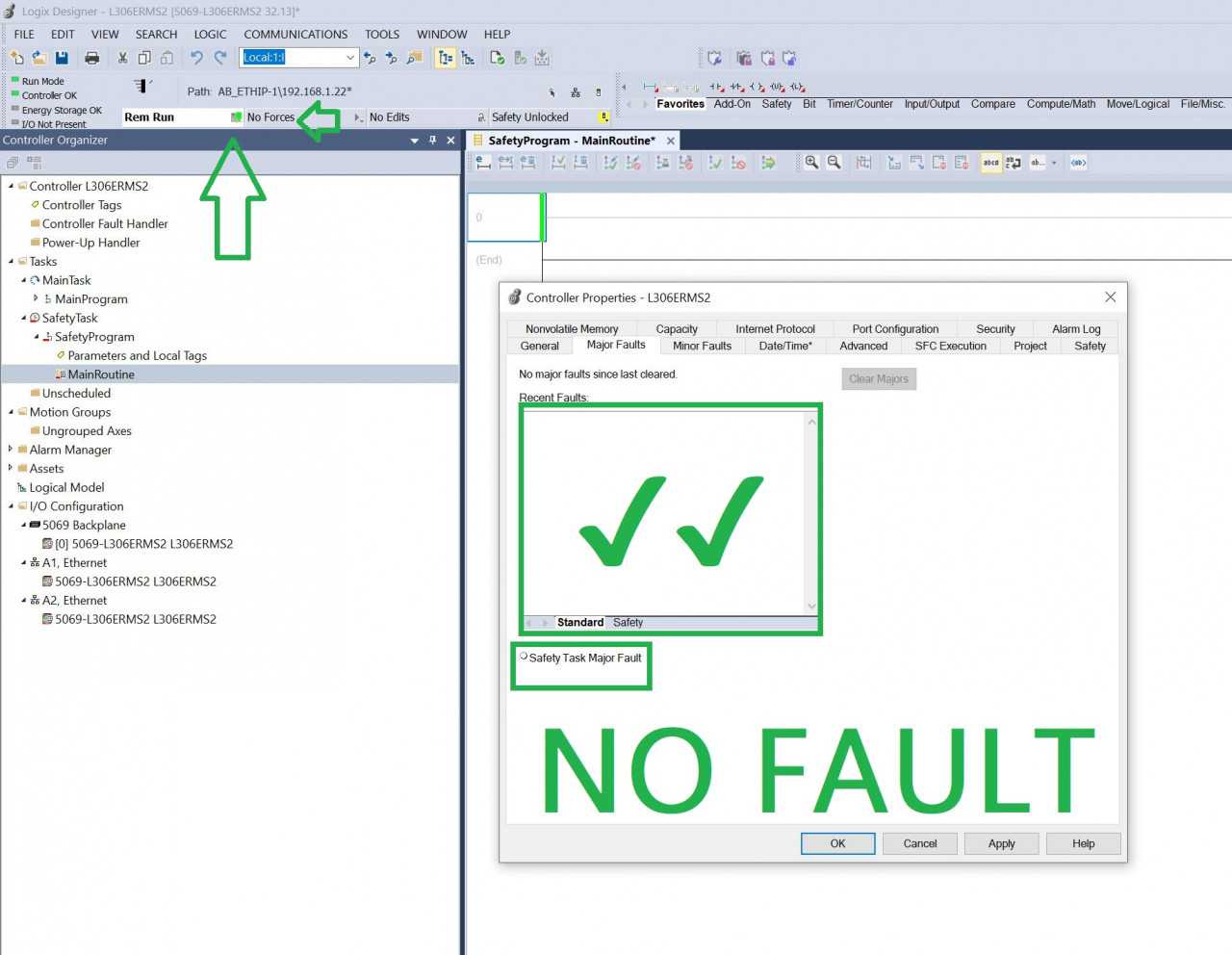Click the OK button in Controller Properties
The height and width of the screenshot is (955, 1232).
837,843
